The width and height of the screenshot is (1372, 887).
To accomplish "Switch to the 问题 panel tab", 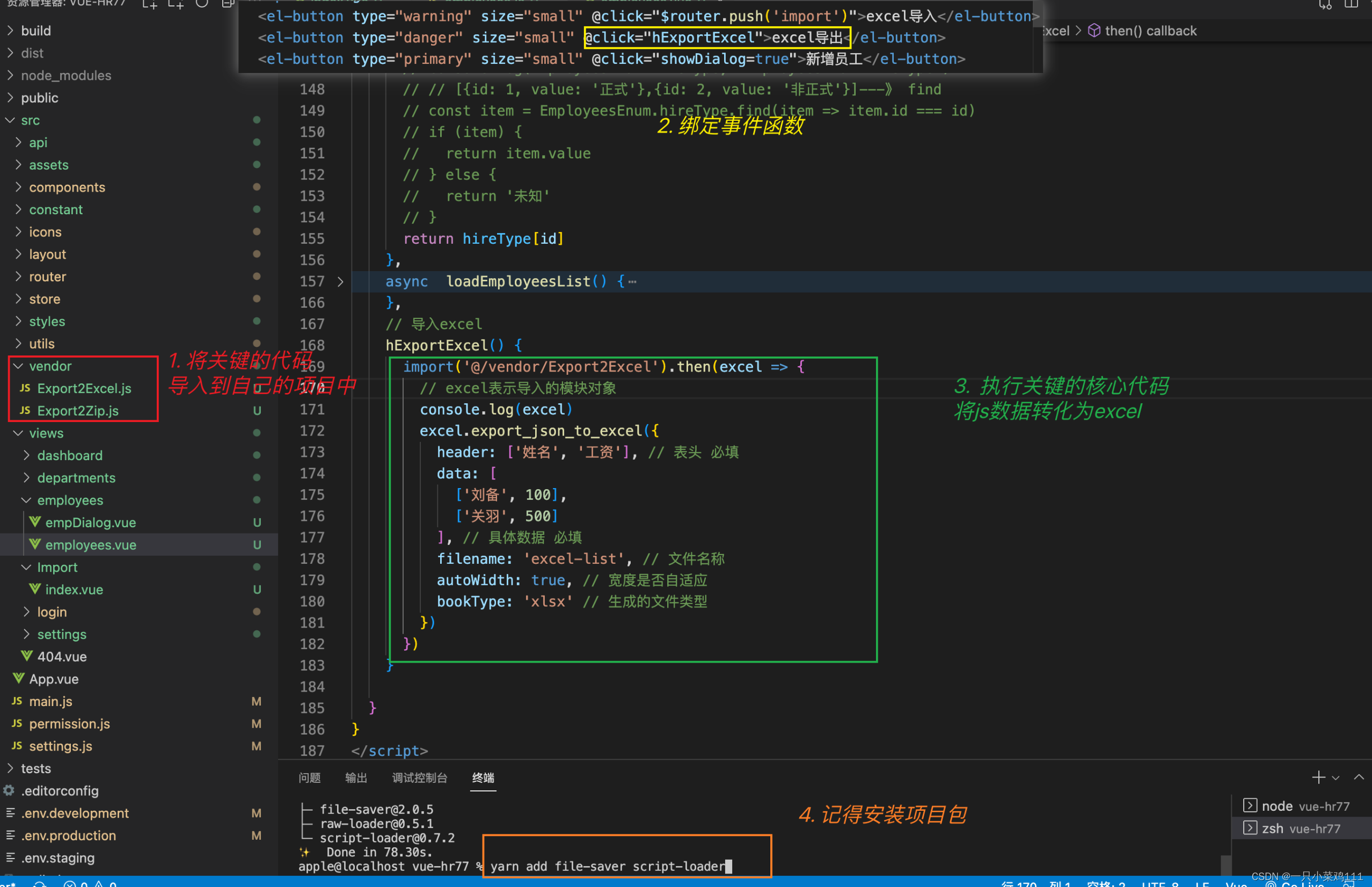I will click(310, 778).
